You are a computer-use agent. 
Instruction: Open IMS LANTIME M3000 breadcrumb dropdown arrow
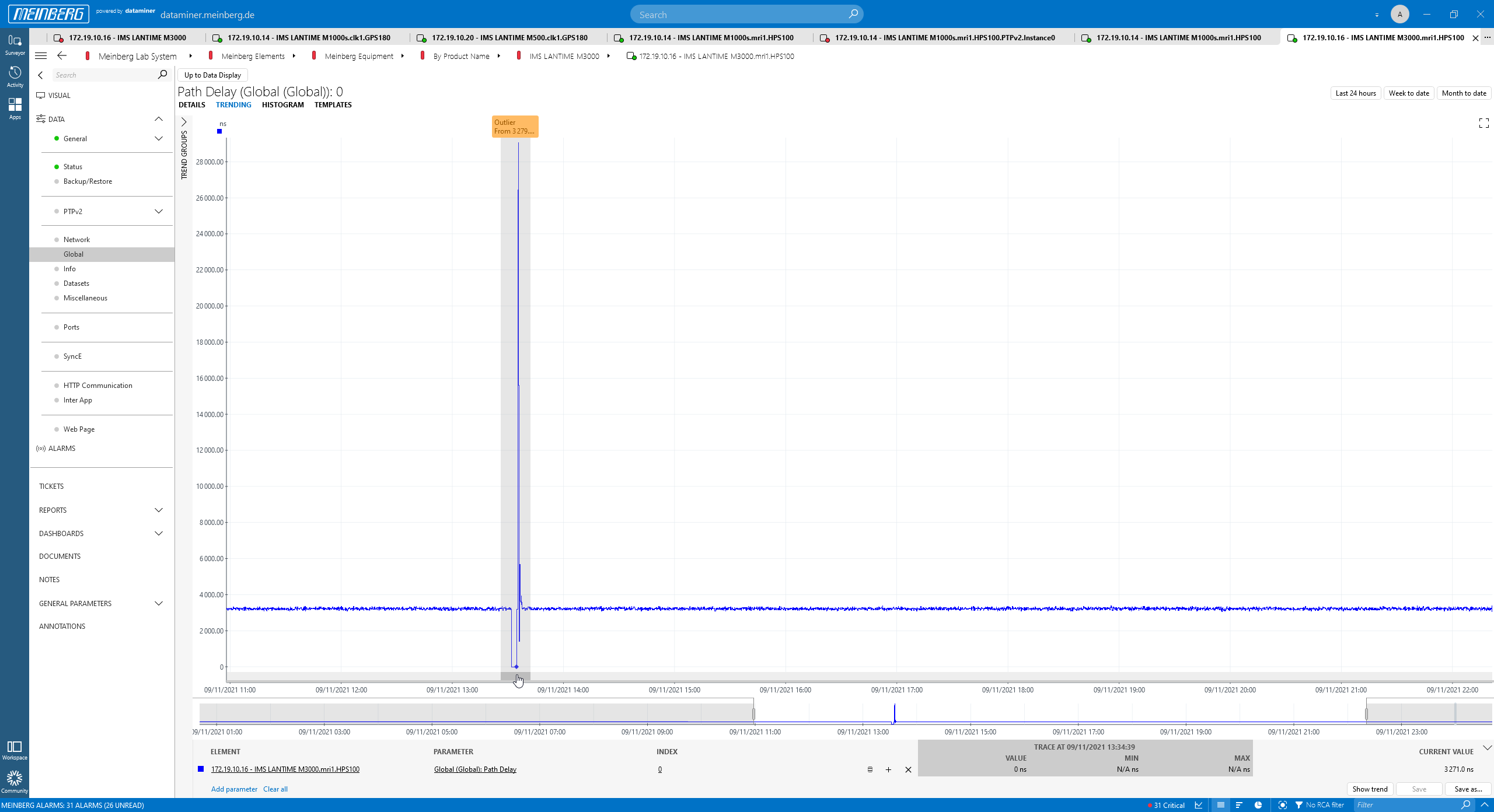point(609,56)
